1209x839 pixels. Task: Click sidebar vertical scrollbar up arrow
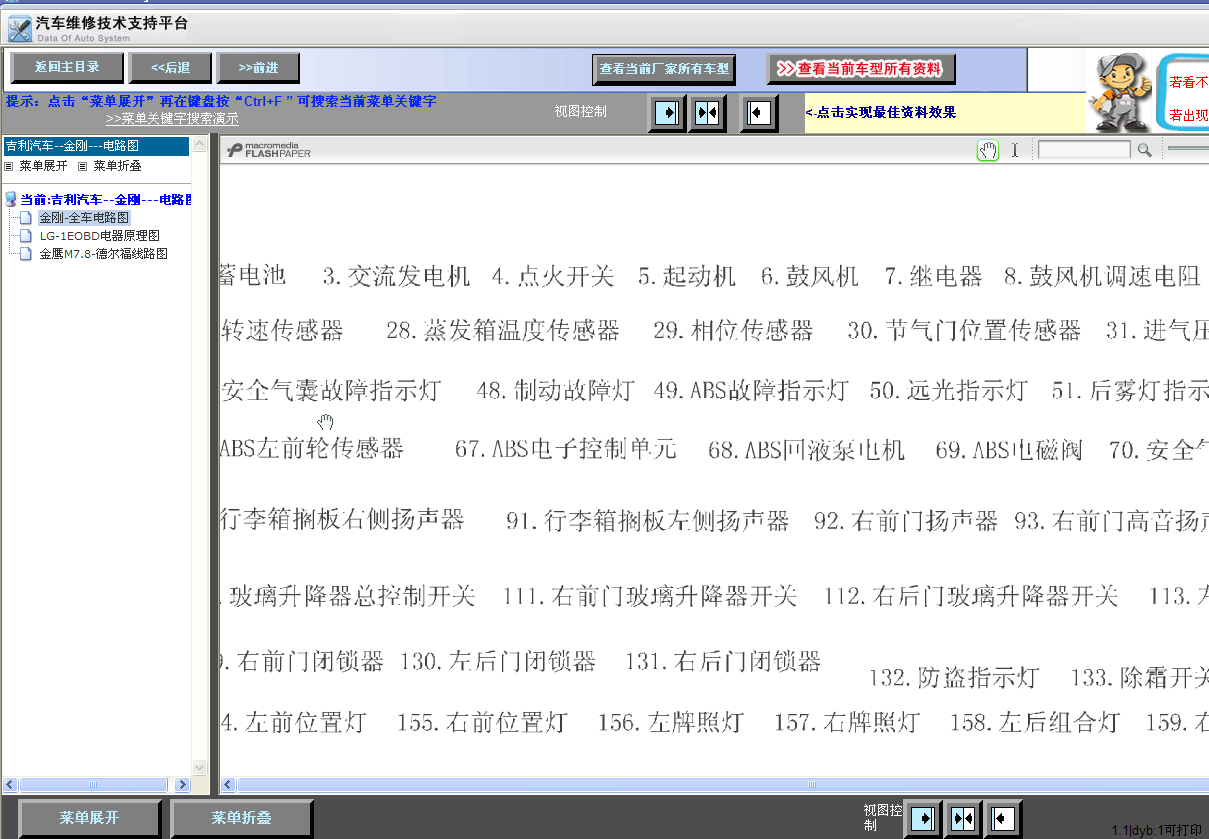click(199, 145)
